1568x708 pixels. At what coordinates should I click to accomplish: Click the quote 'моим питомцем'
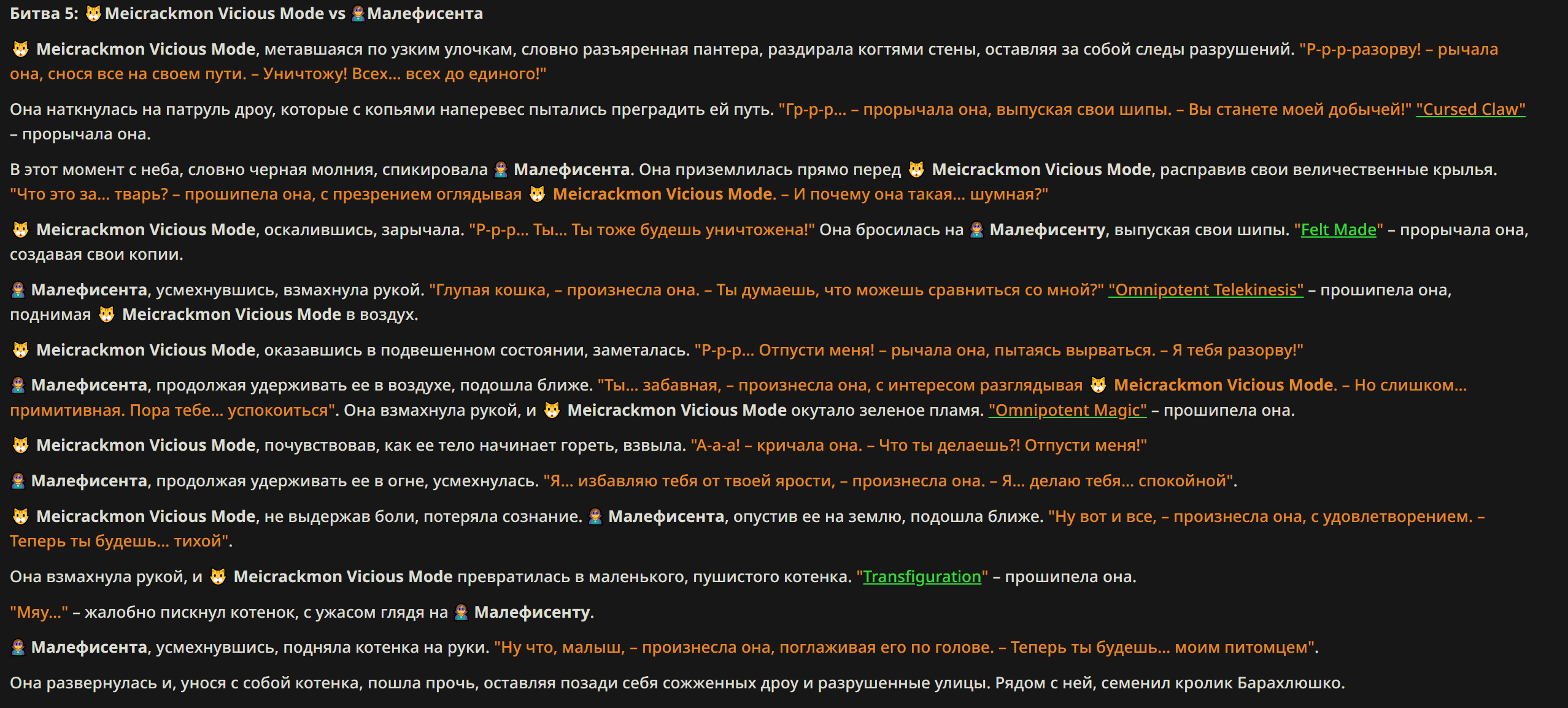pos(1241,647)
